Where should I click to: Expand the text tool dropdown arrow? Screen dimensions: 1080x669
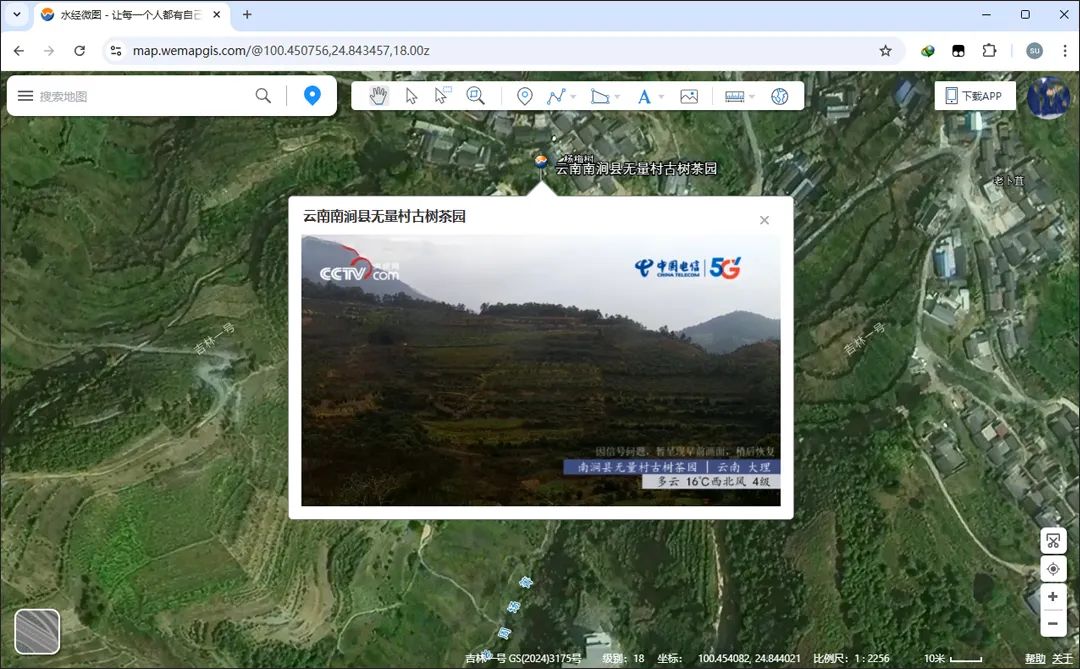[661, 97]
